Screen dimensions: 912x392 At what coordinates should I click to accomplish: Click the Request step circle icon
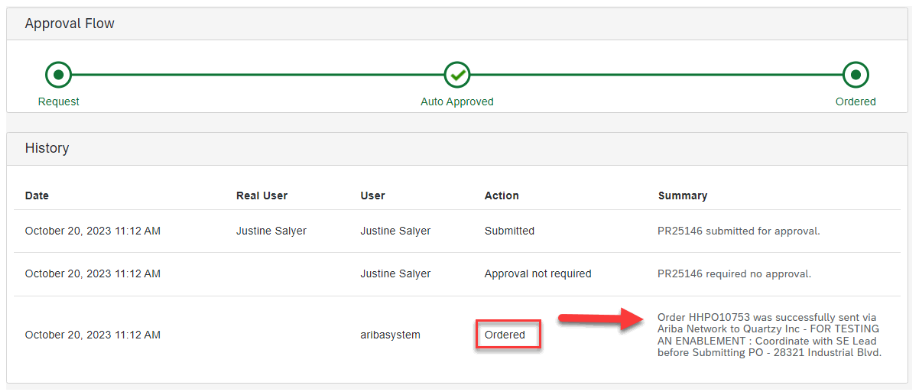click(58, 74)
